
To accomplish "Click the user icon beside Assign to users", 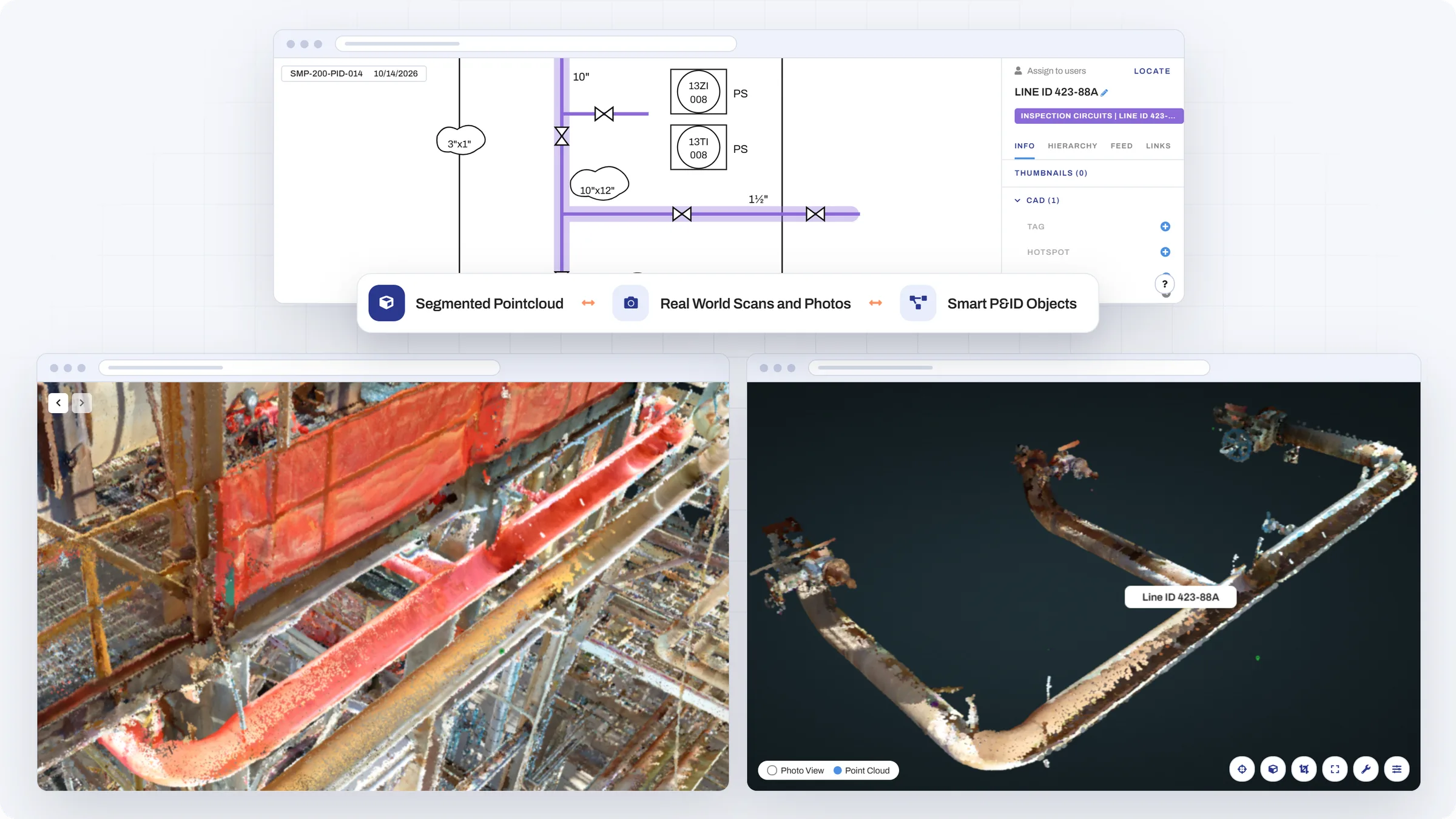I will pos(1018,71).
